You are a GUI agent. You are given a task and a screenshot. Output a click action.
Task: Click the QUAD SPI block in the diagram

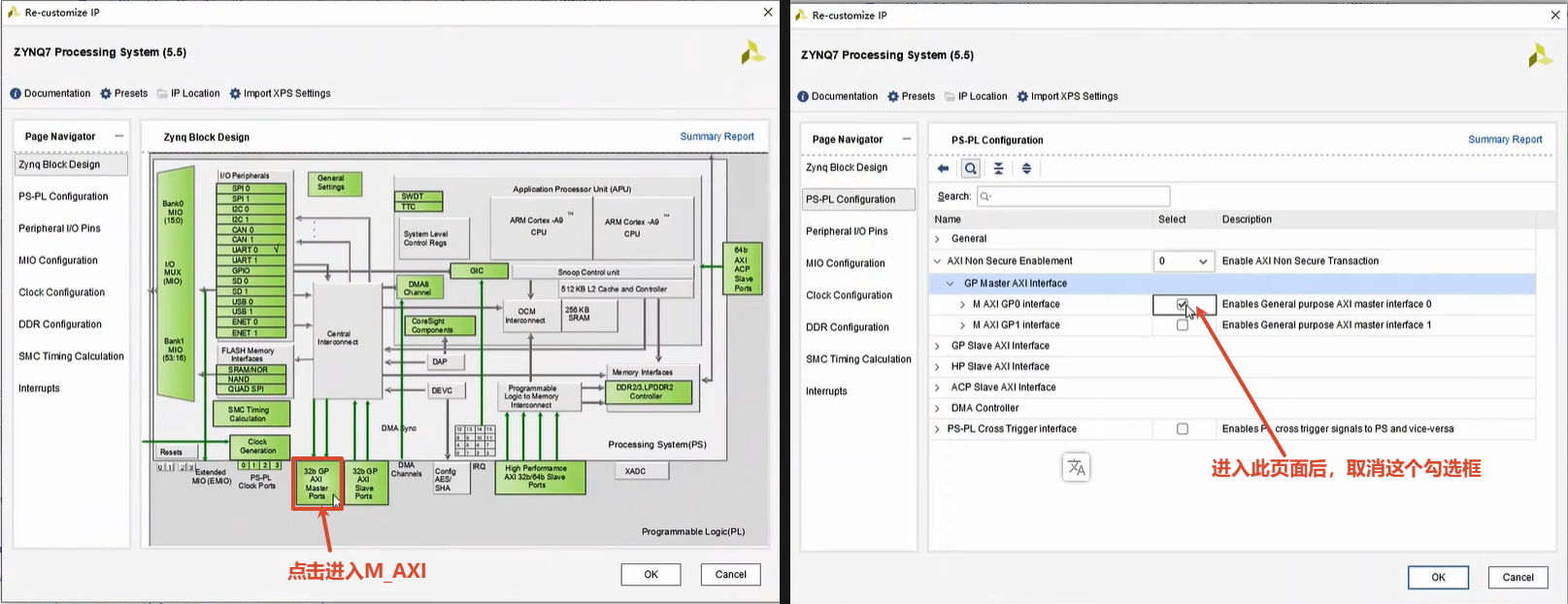(250, 389)
